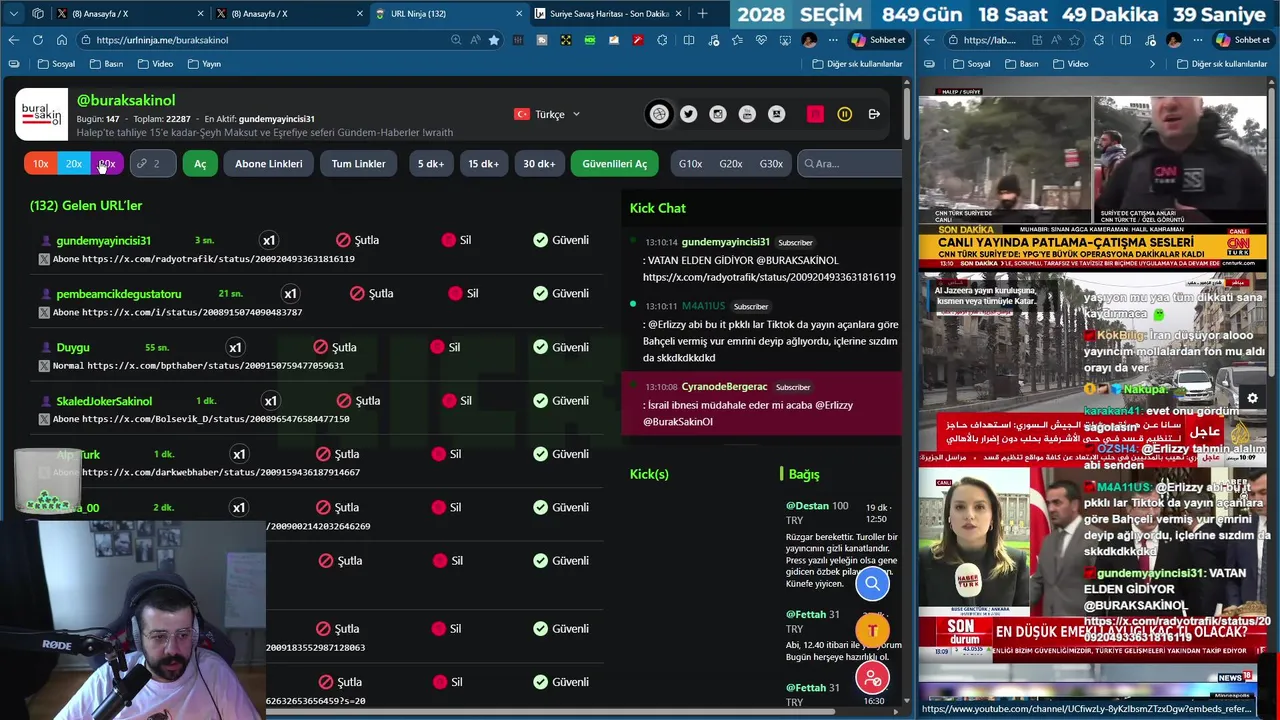1280x720 pixels.
Task: Click orange T floating button
Action: [872, 630]
